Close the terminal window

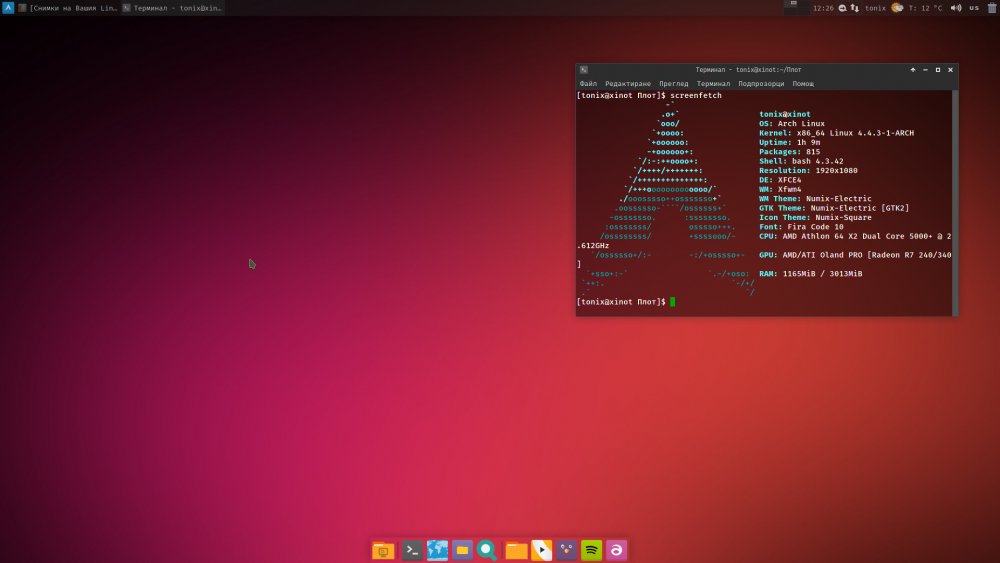coord(950,70)
